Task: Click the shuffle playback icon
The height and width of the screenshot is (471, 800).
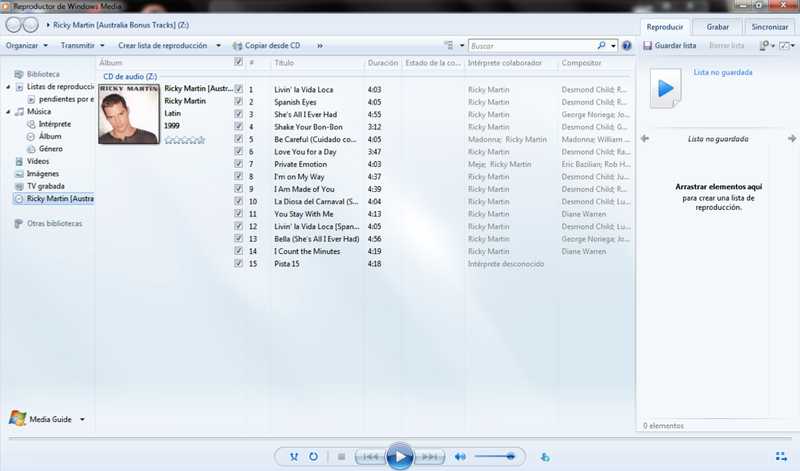Action: tap(293, 457)
